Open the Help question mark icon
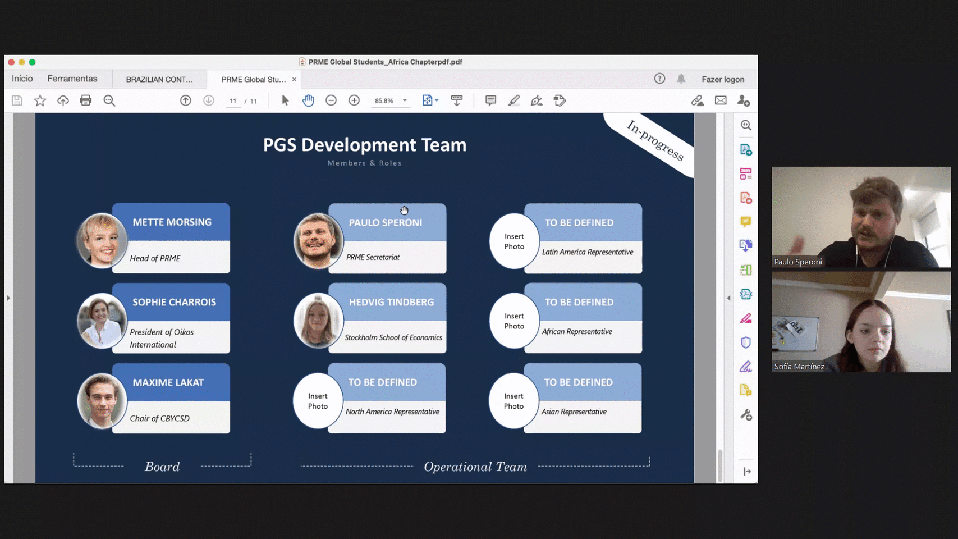This screenshot has width=958, height=539. click(659, 79)
